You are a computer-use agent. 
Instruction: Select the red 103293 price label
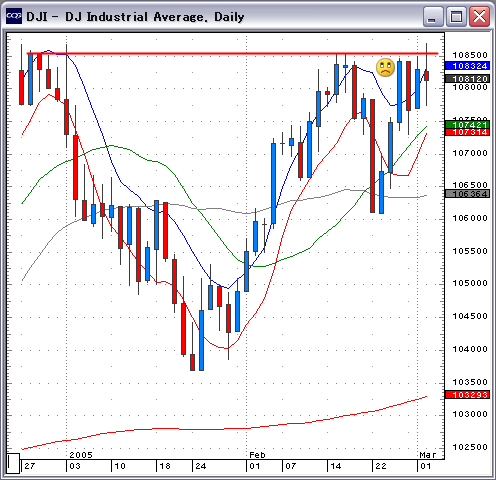(467, 395)
